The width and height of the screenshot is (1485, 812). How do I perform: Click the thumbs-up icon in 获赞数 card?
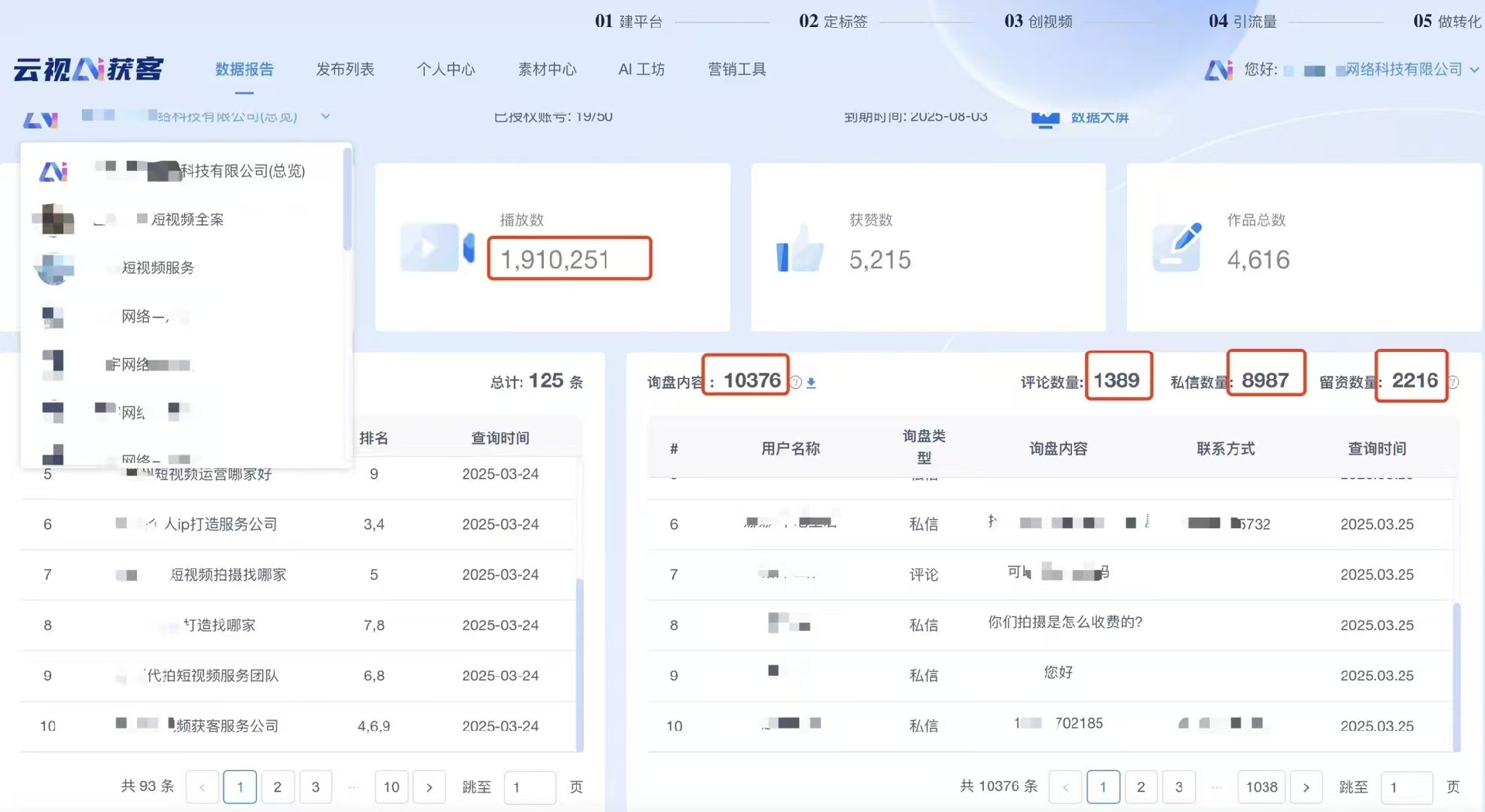pos(800,249)
